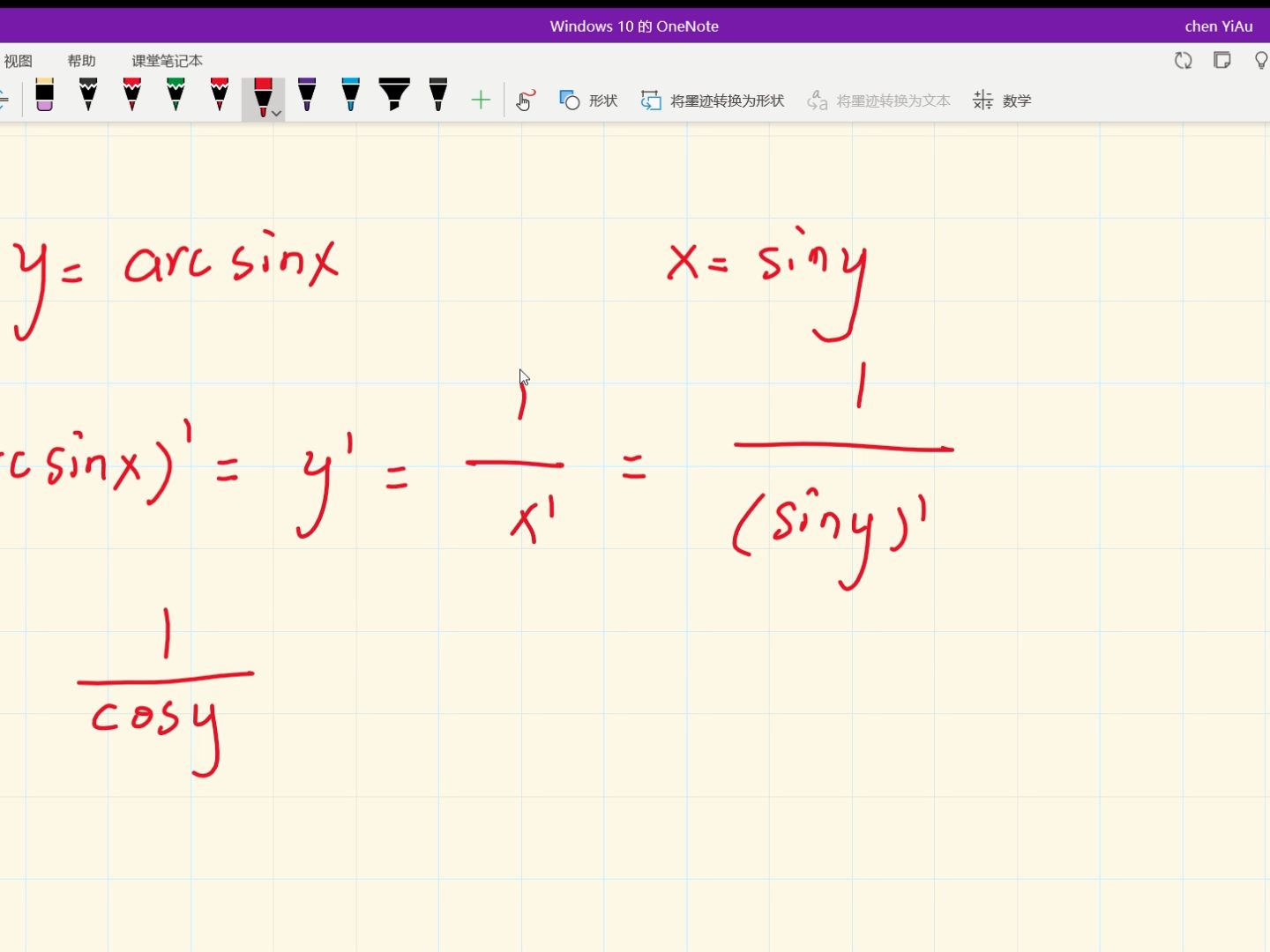Switch to the 课堂笔记本 tab

pyautogui.click(x=167, y=61)
